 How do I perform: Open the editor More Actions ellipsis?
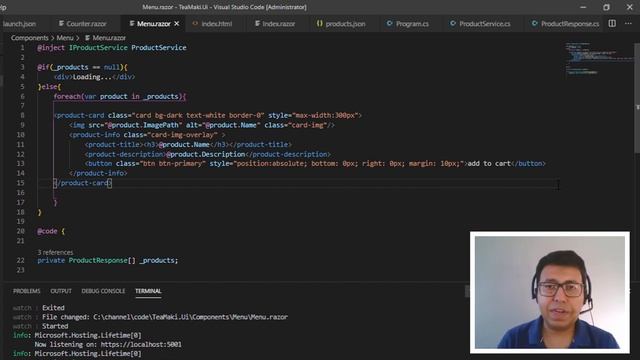tap(628, 24)
